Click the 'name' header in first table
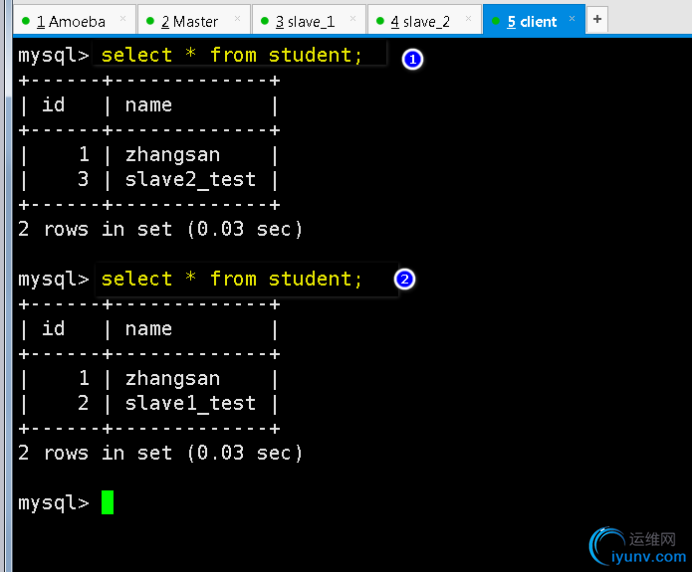Screen dimensions: 692x573 click(148, 105)
